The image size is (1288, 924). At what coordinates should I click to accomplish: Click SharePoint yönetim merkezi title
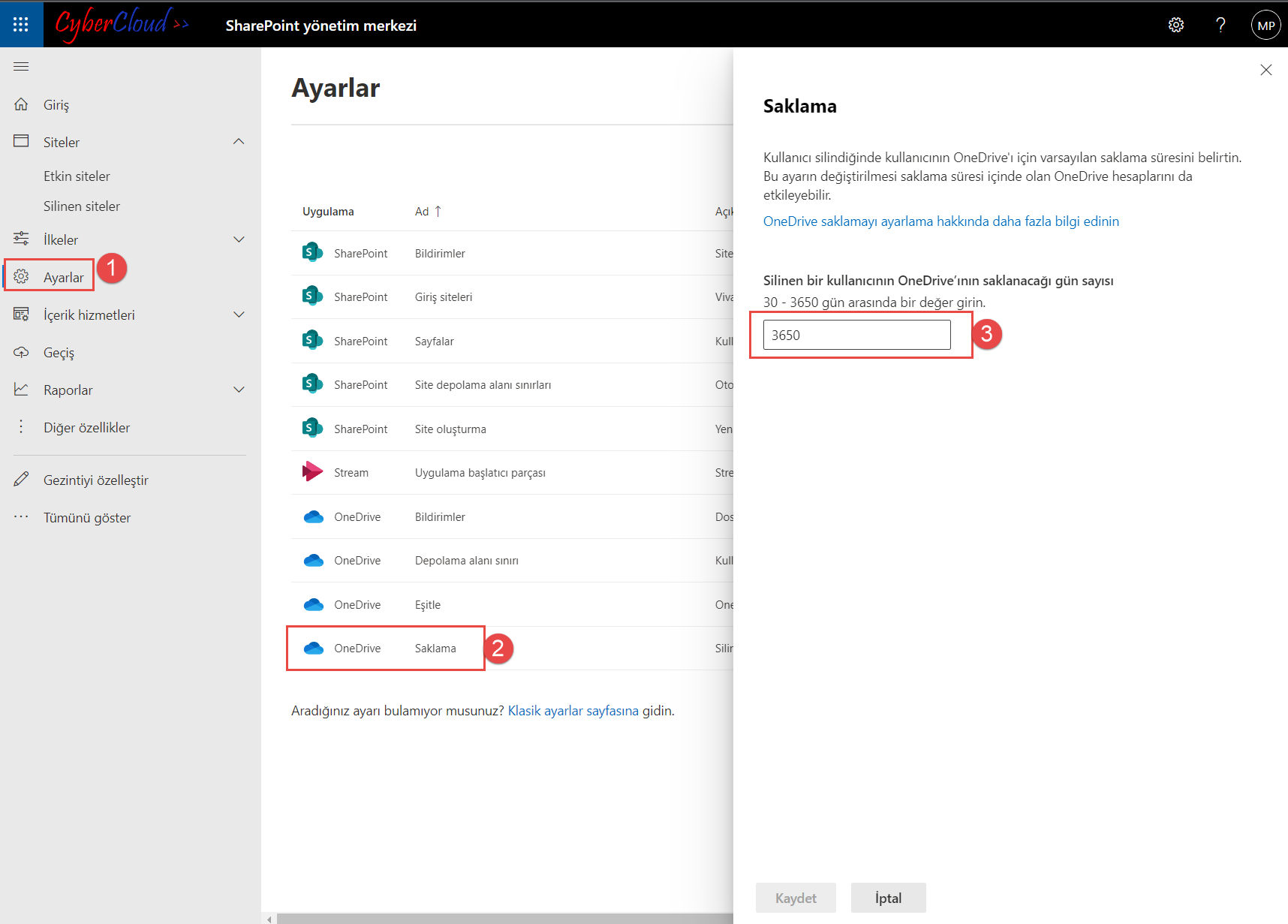click(321, 26)
